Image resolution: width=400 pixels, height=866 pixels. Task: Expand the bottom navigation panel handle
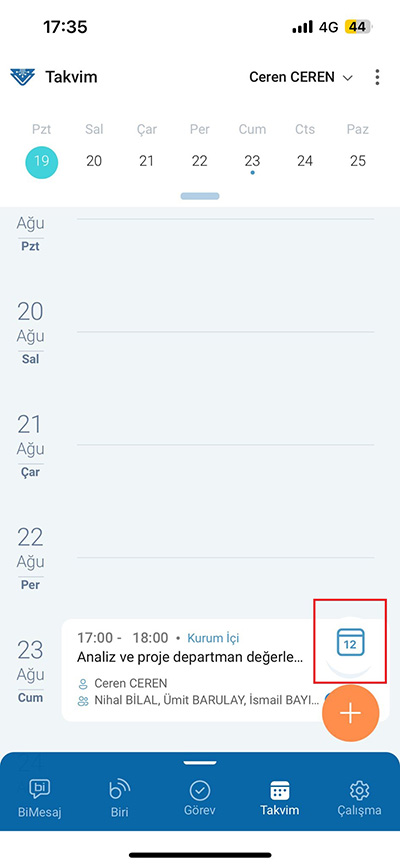point(200,763)
